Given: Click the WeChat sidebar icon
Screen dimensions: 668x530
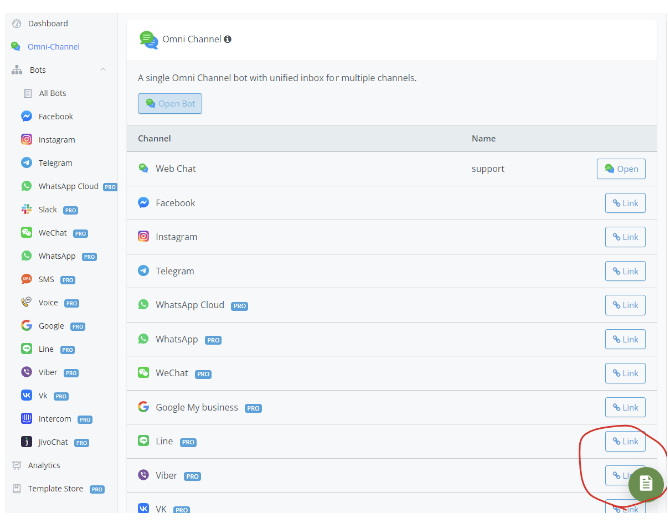Looking at the screenshot, I should [26, 233].
